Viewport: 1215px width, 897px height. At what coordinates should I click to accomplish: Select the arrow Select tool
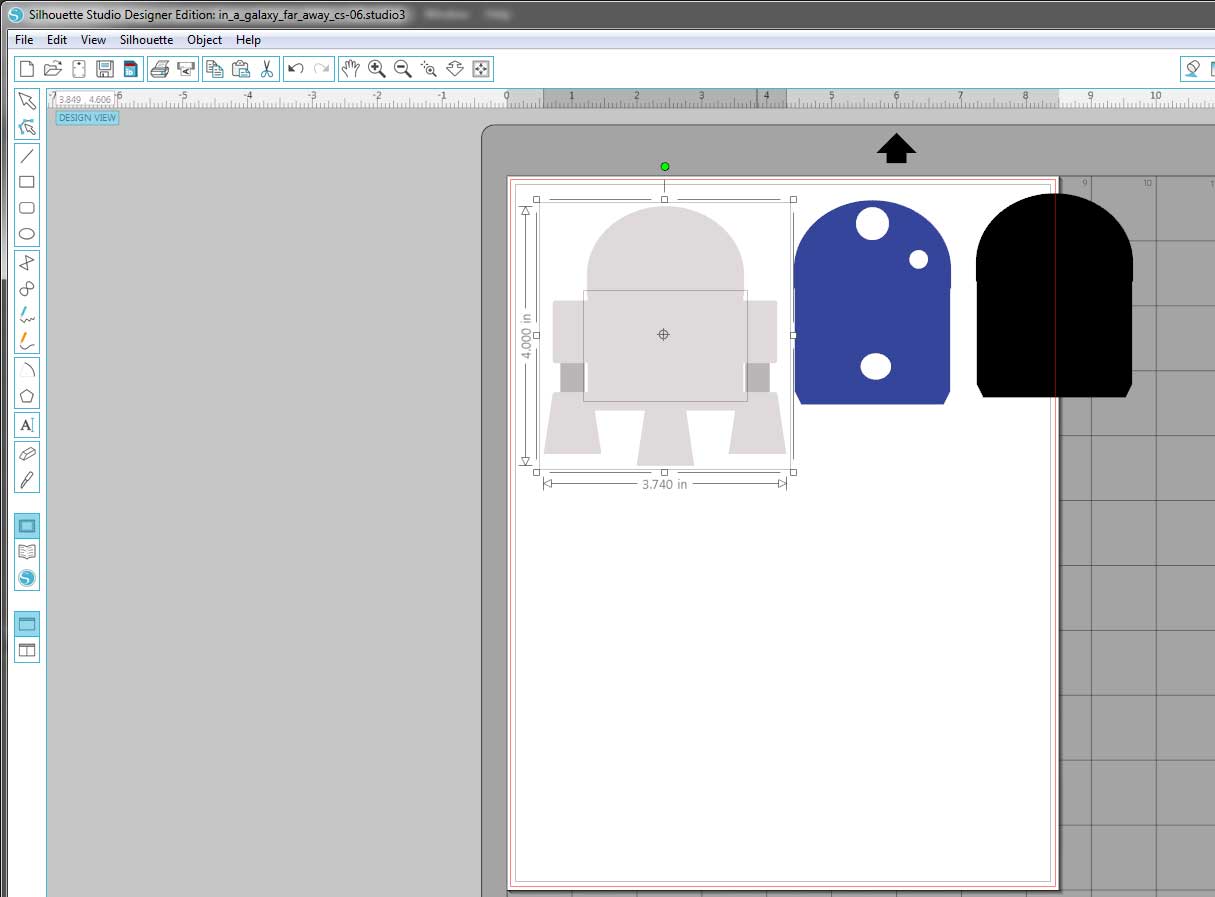tap(27, 101)
